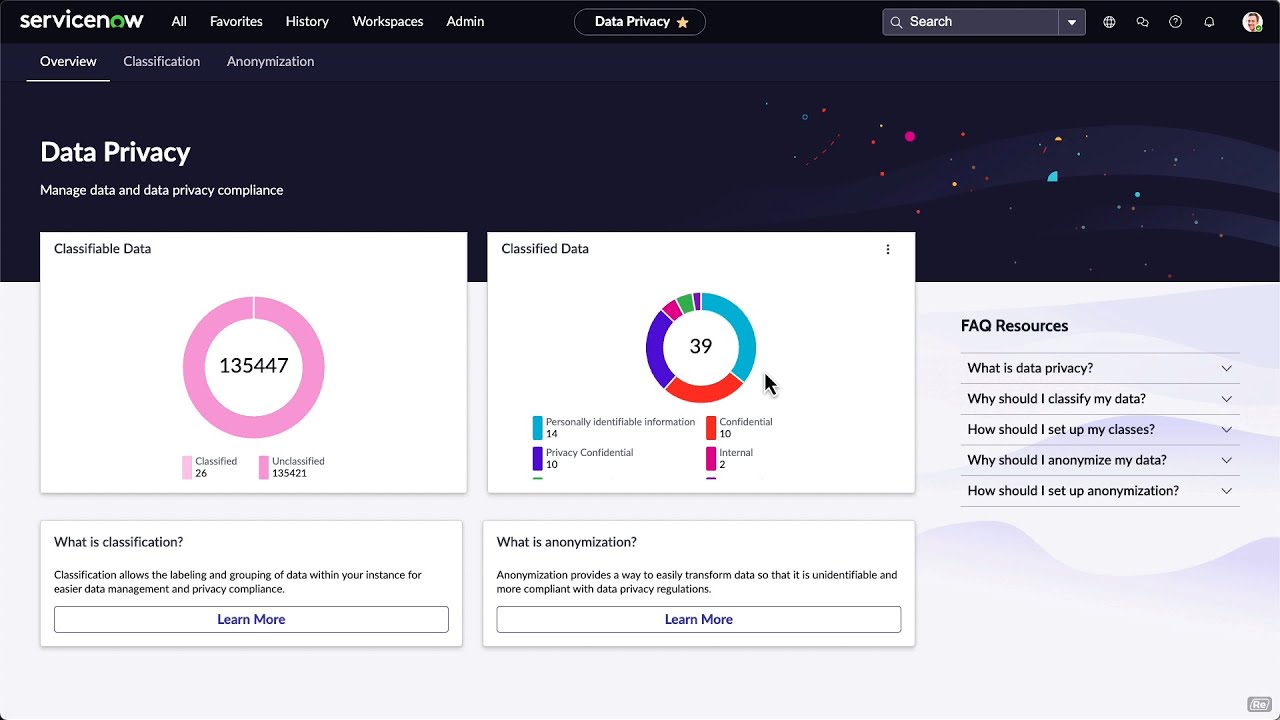Image resolution: width=1280 pixels, height=720 pixels.
Task: Expand 'Why should I anonymize my data?' FAQ
Action: click(x=1100, y=460)
